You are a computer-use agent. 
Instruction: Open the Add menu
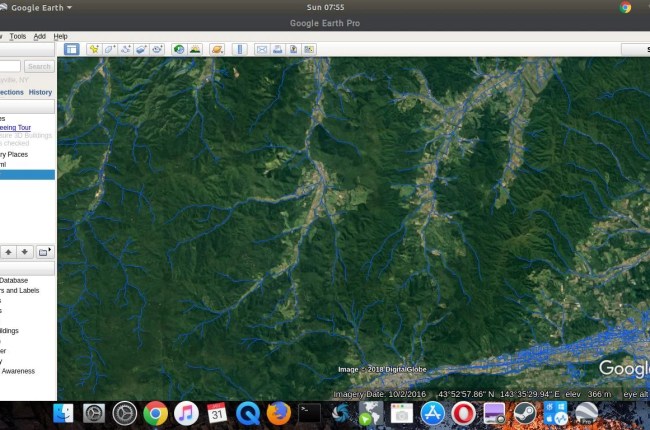pos(39,36)
